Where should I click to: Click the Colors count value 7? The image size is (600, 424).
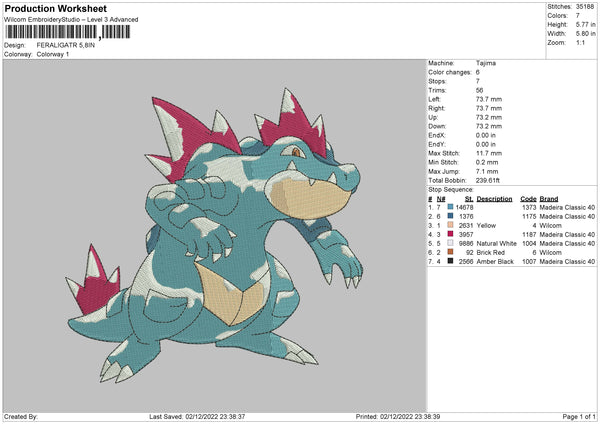coord(577,16)
